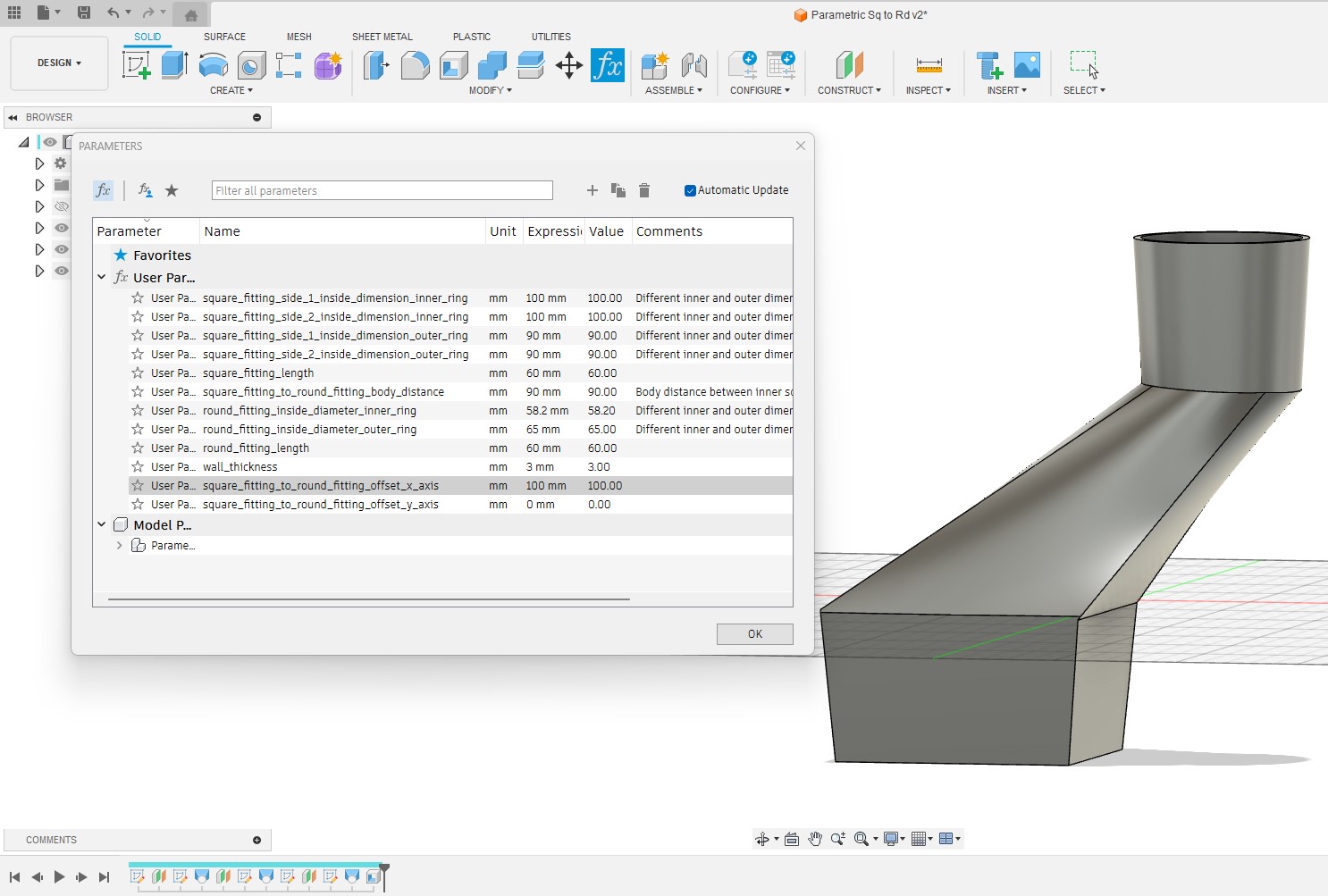Image resolution: width=1328 pixels, height=896 pixels.
Task: Delete selected parameter using trash icon
Action: (x=645, y=189)
